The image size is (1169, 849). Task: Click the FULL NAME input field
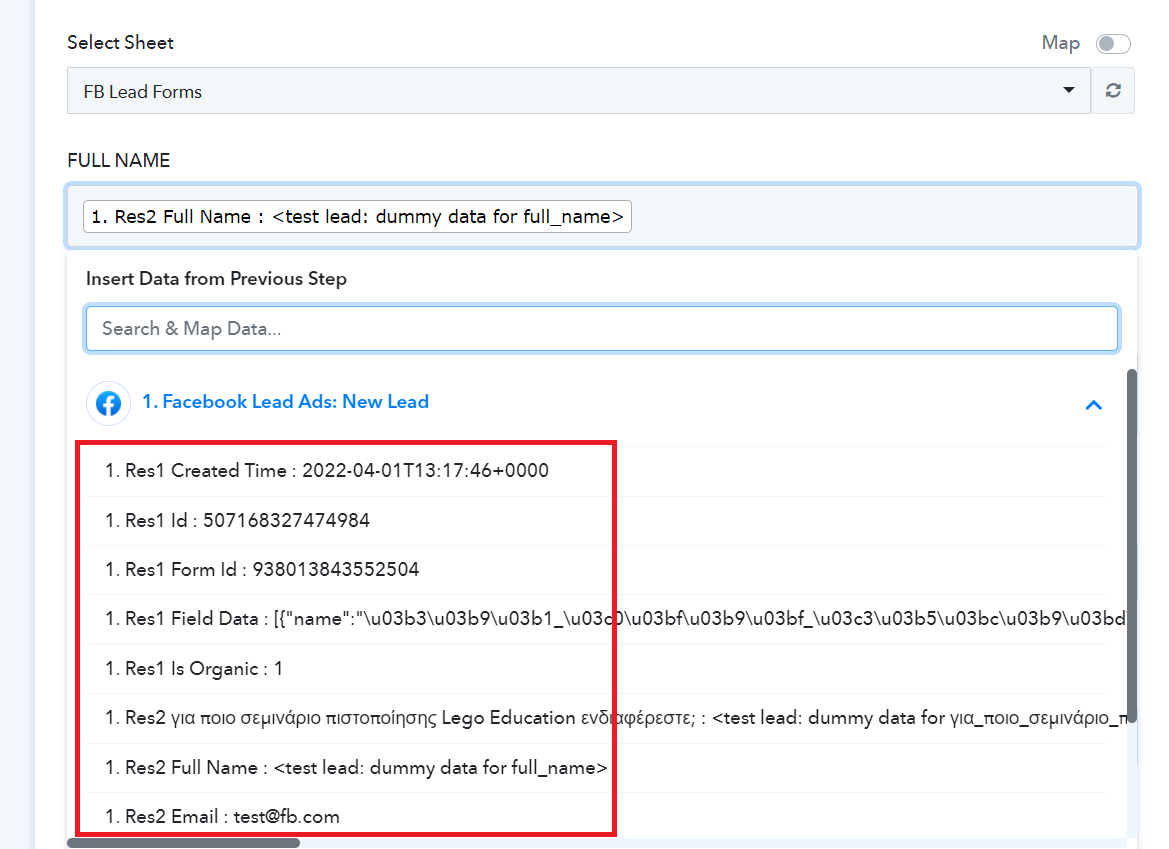tap(880, 217)
